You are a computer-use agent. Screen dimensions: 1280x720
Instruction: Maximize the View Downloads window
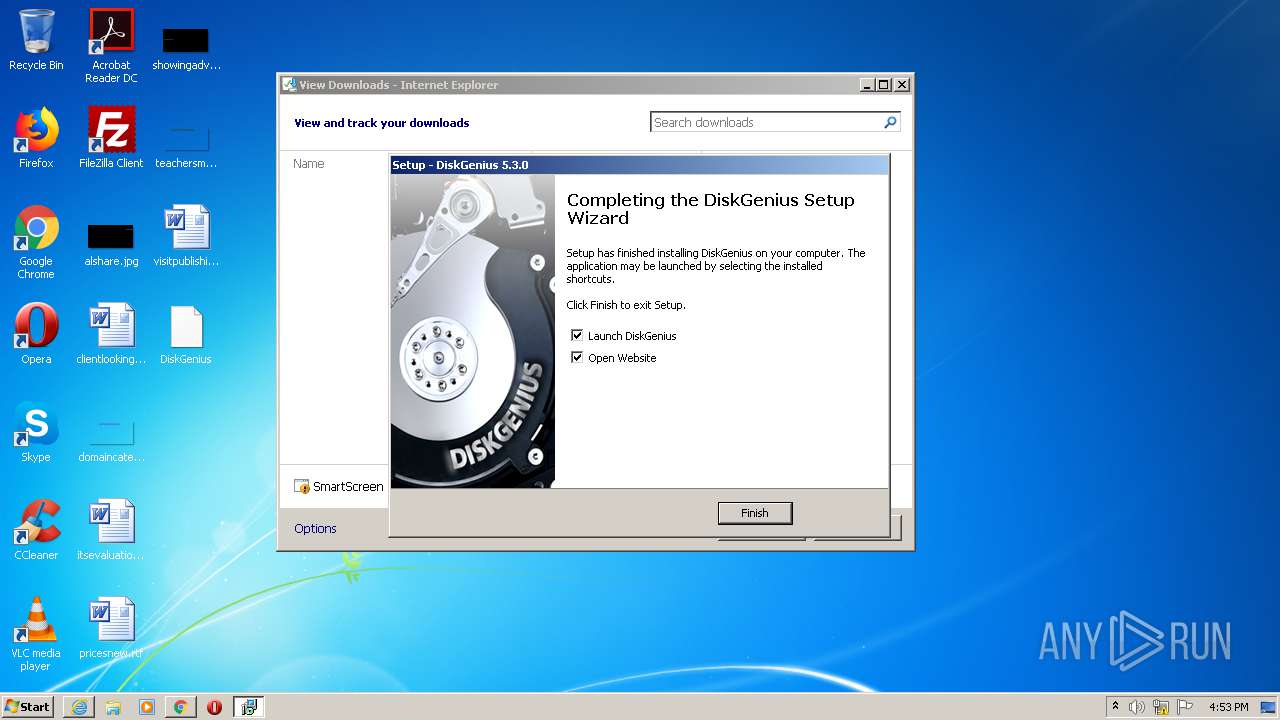point(884,85)
